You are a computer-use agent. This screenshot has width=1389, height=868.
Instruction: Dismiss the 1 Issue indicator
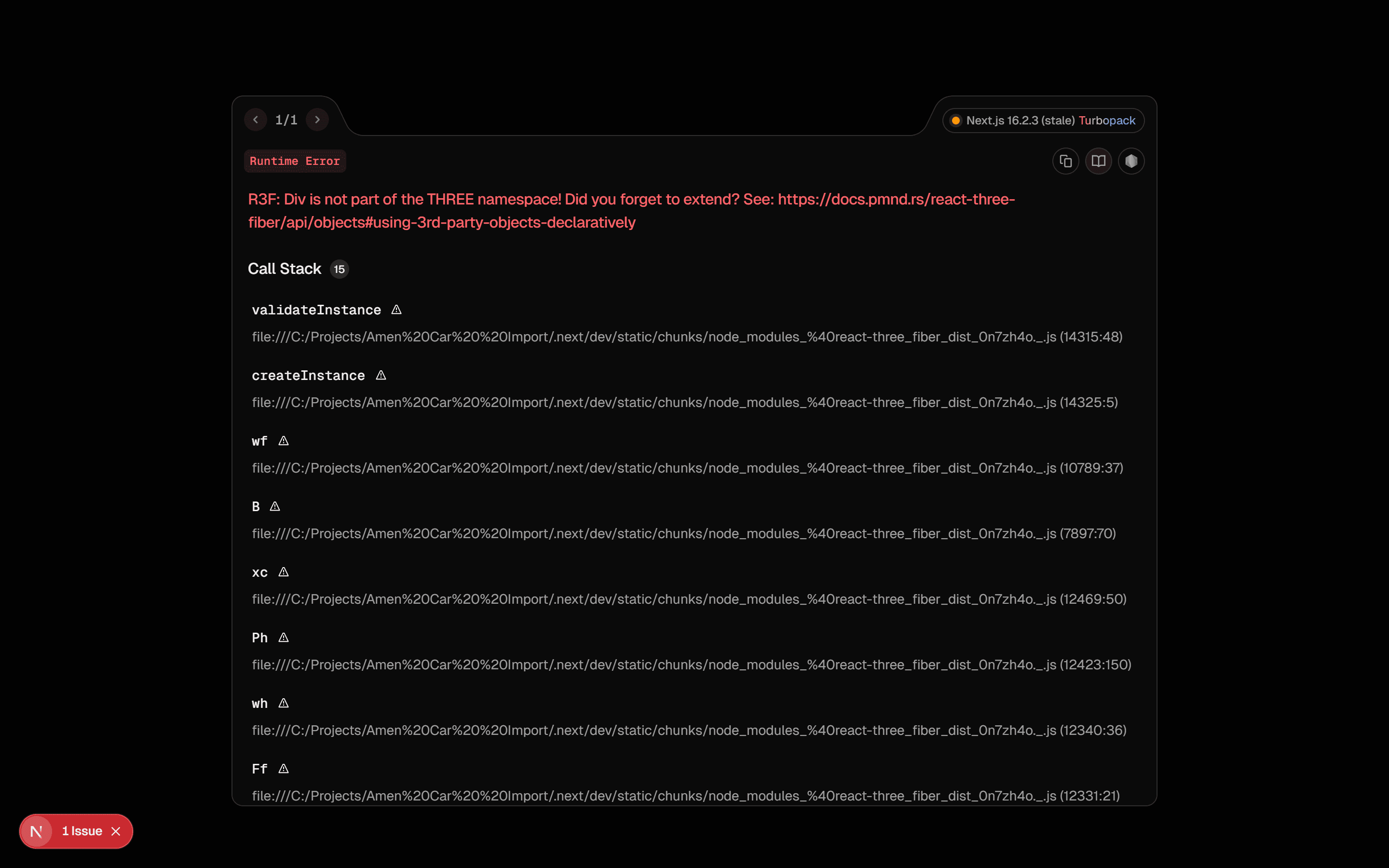pos(116,831)
